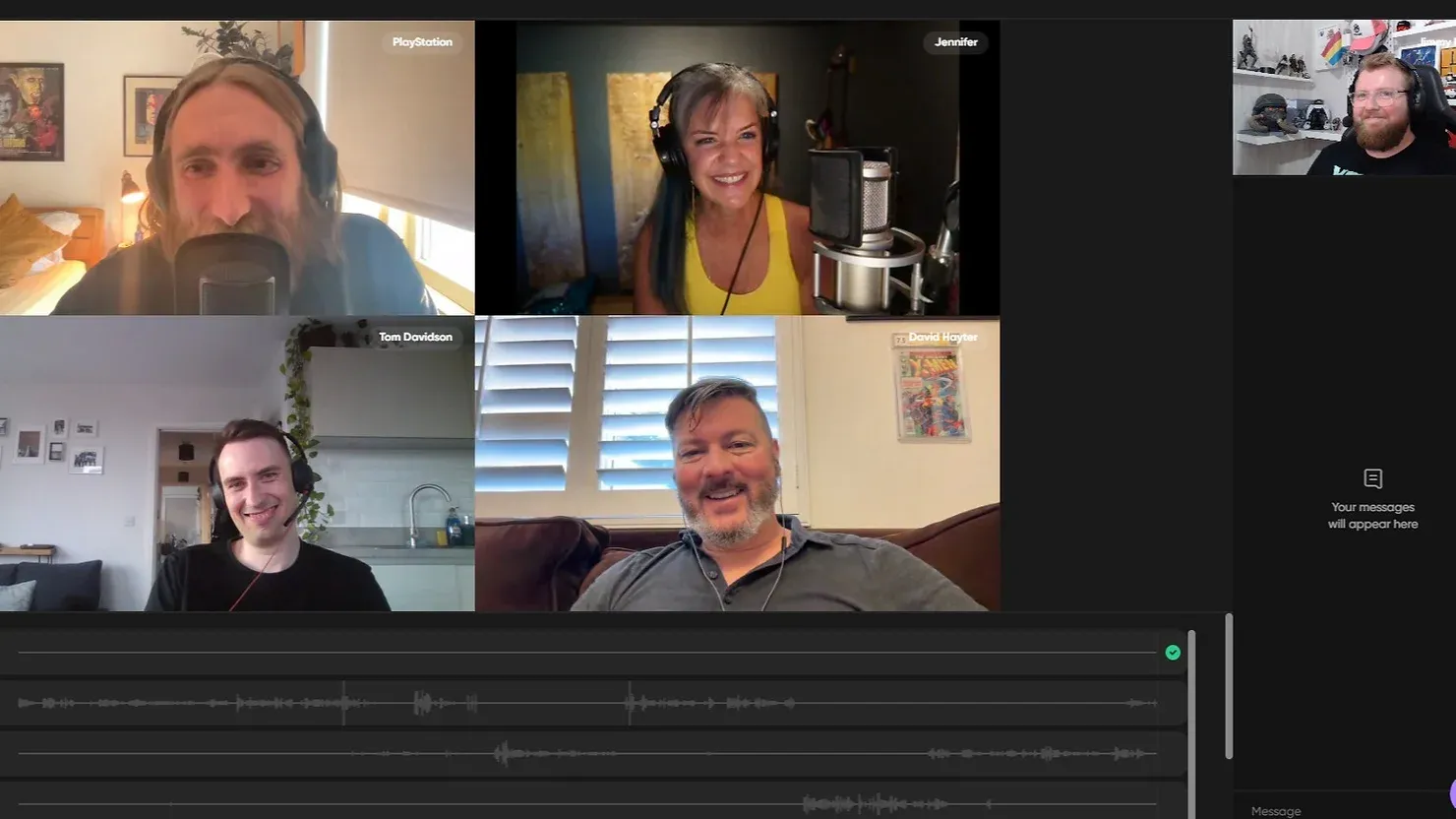Select the third audio waveform track
The height and width of the screenshot is (819, 1456).
click(590, 754)
